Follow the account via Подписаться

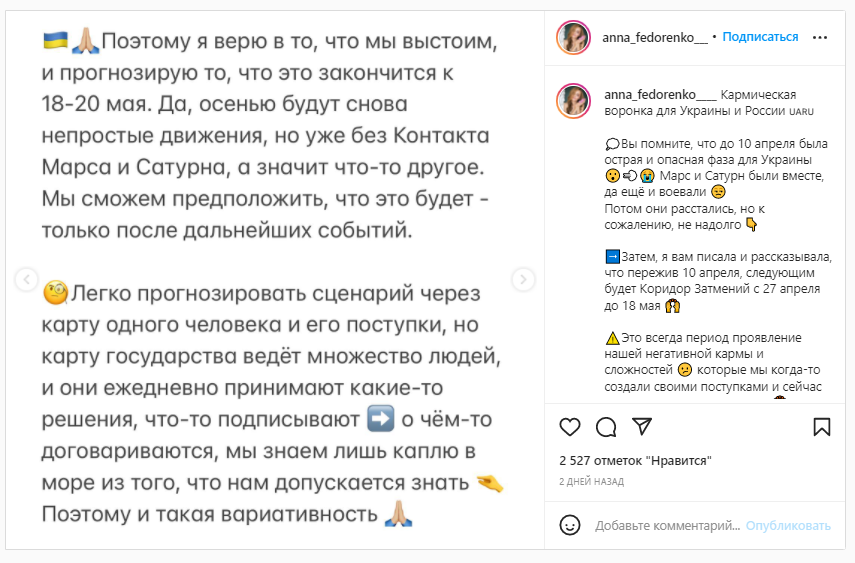tap(760, 37)
